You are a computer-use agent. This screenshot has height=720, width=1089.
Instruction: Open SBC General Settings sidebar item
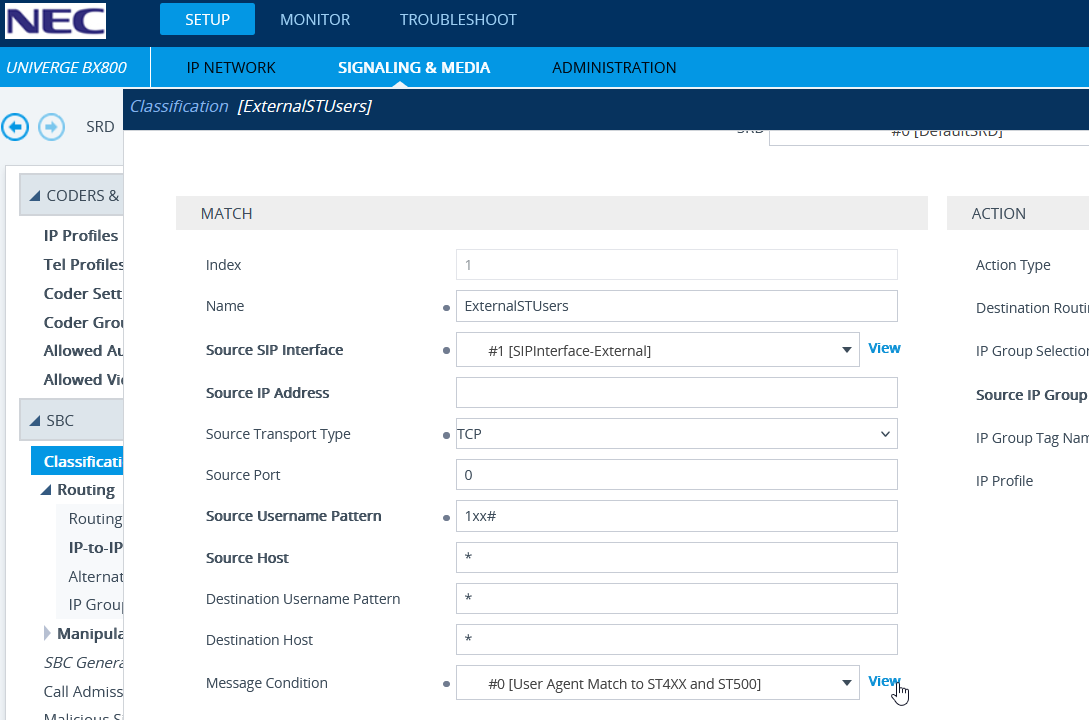point(83,662)
